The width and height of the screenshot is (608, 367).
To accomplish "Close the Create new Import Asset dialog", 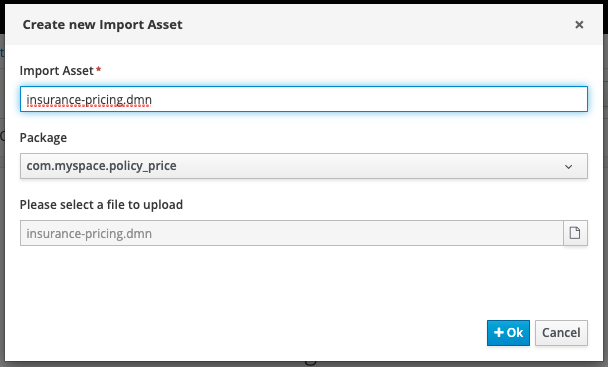I will pyautogui.click(x=579, y=25).
